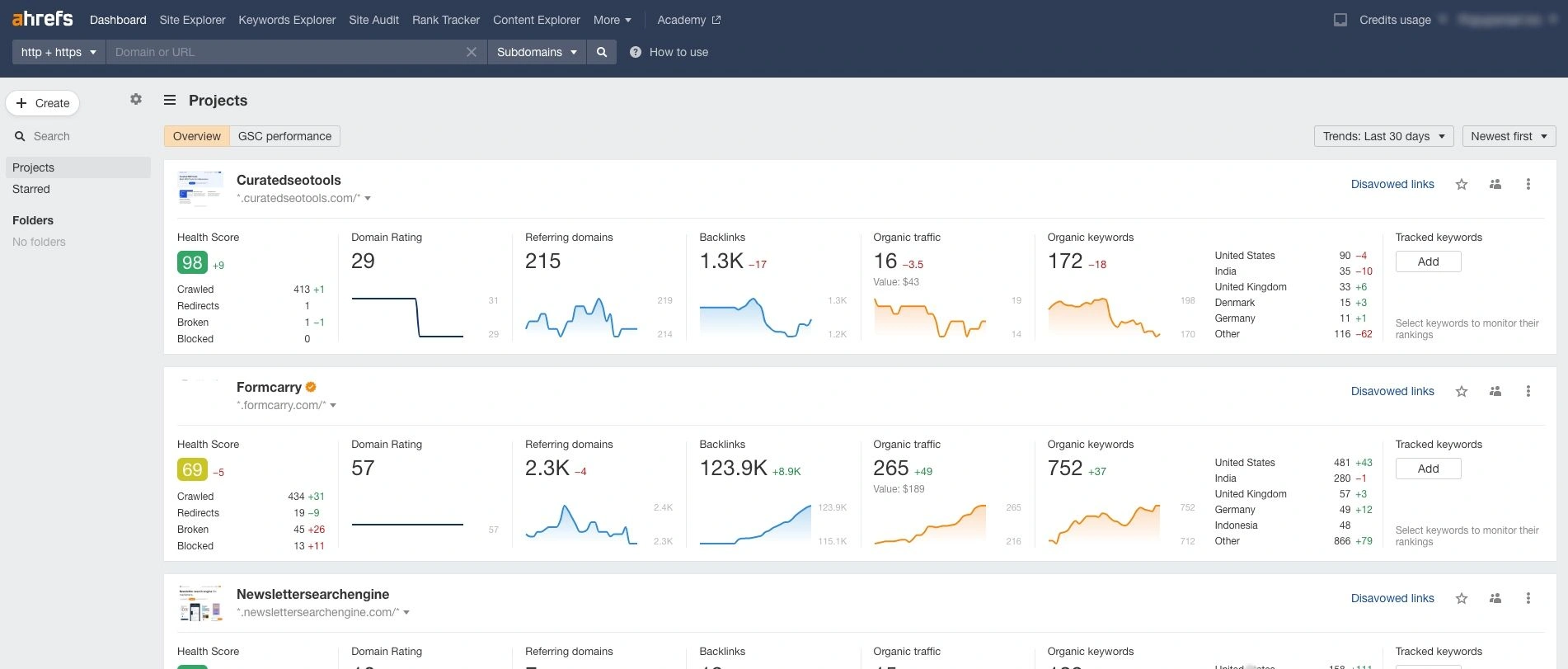Open Trends: Last 30 days dropdown
The height and width of the screenshot is (669, 1568).
point(1384,136)
